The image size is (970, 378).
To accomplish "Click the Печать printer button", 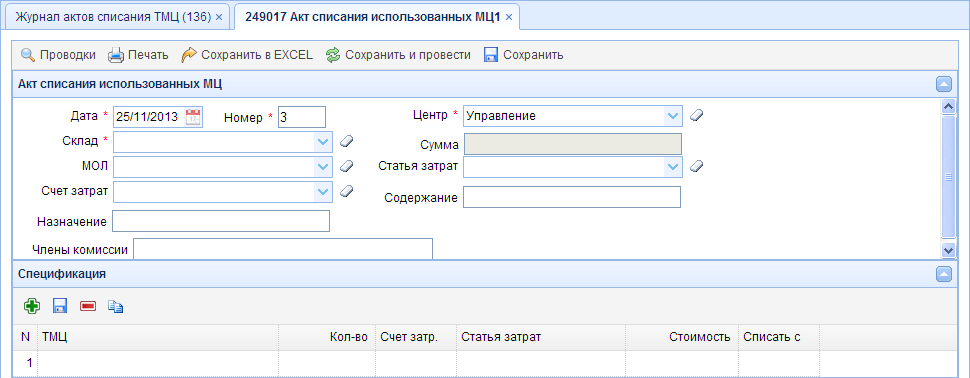I will [x=138, y=55].
